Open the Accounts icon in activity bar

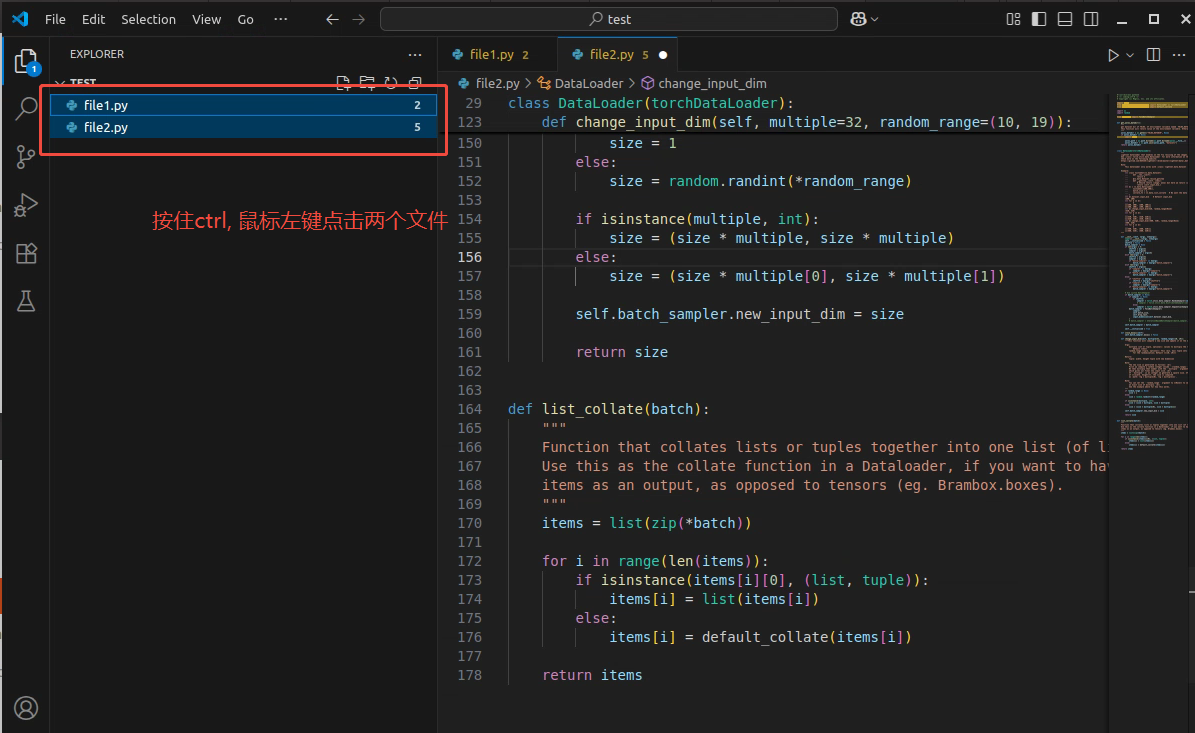point(26,708)
